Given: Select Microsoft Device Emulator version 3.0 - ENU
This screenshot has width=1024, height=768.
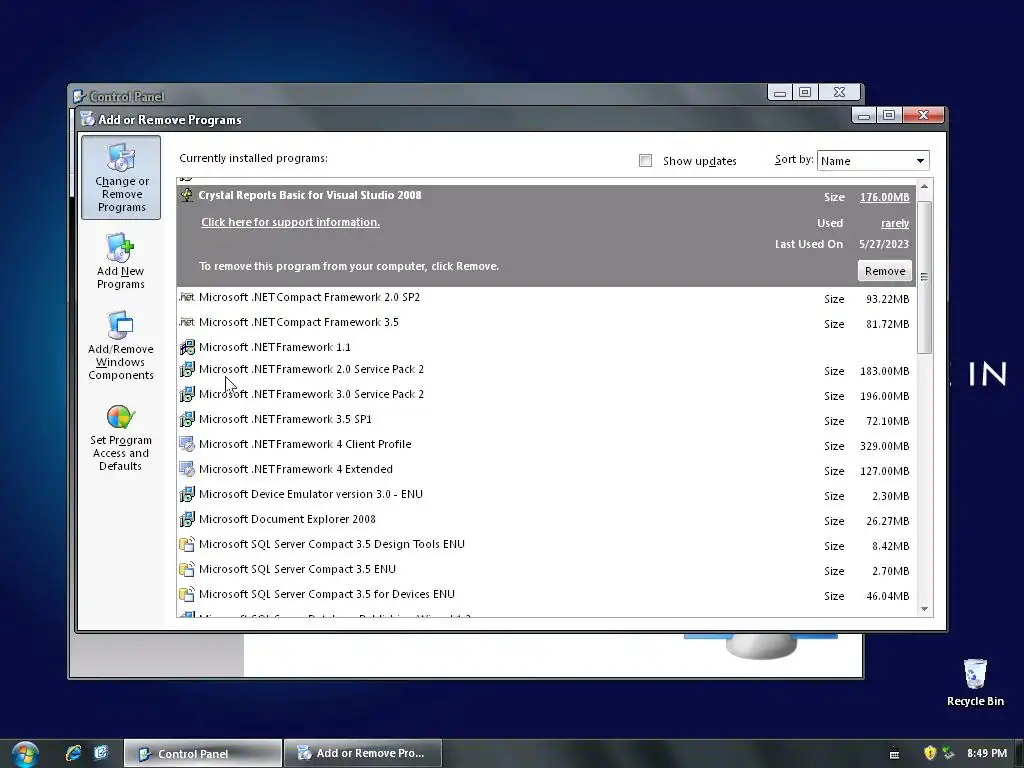Looking at the screenshot, I should click(311, 494).
